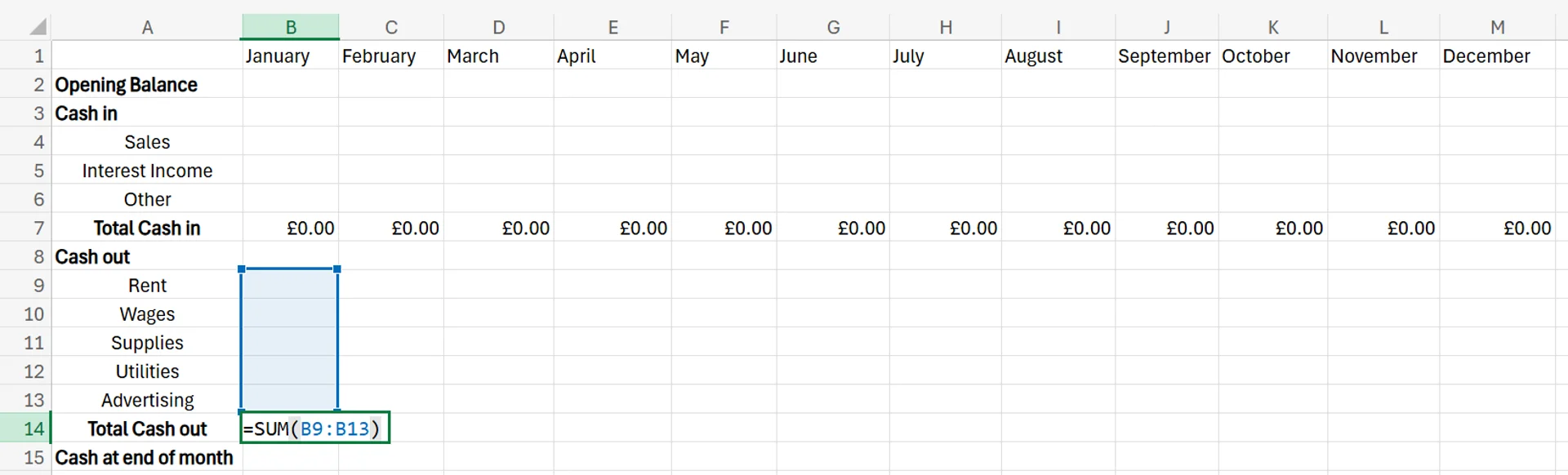Select column header M
The height and width of the screenshot is (475, 1568).
point(1498,26)
